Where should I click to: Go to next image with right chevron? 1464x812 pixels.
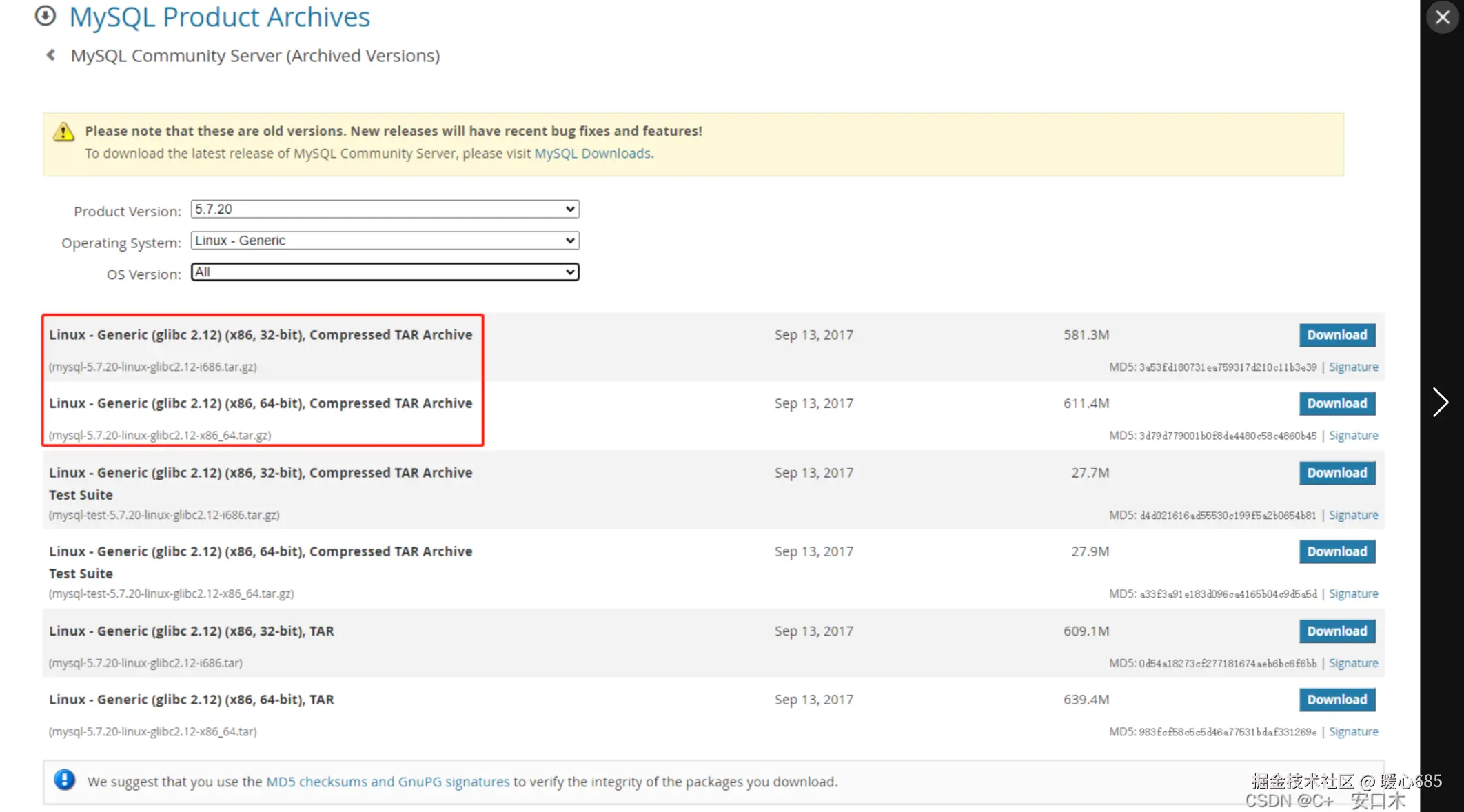point(1440,402)
